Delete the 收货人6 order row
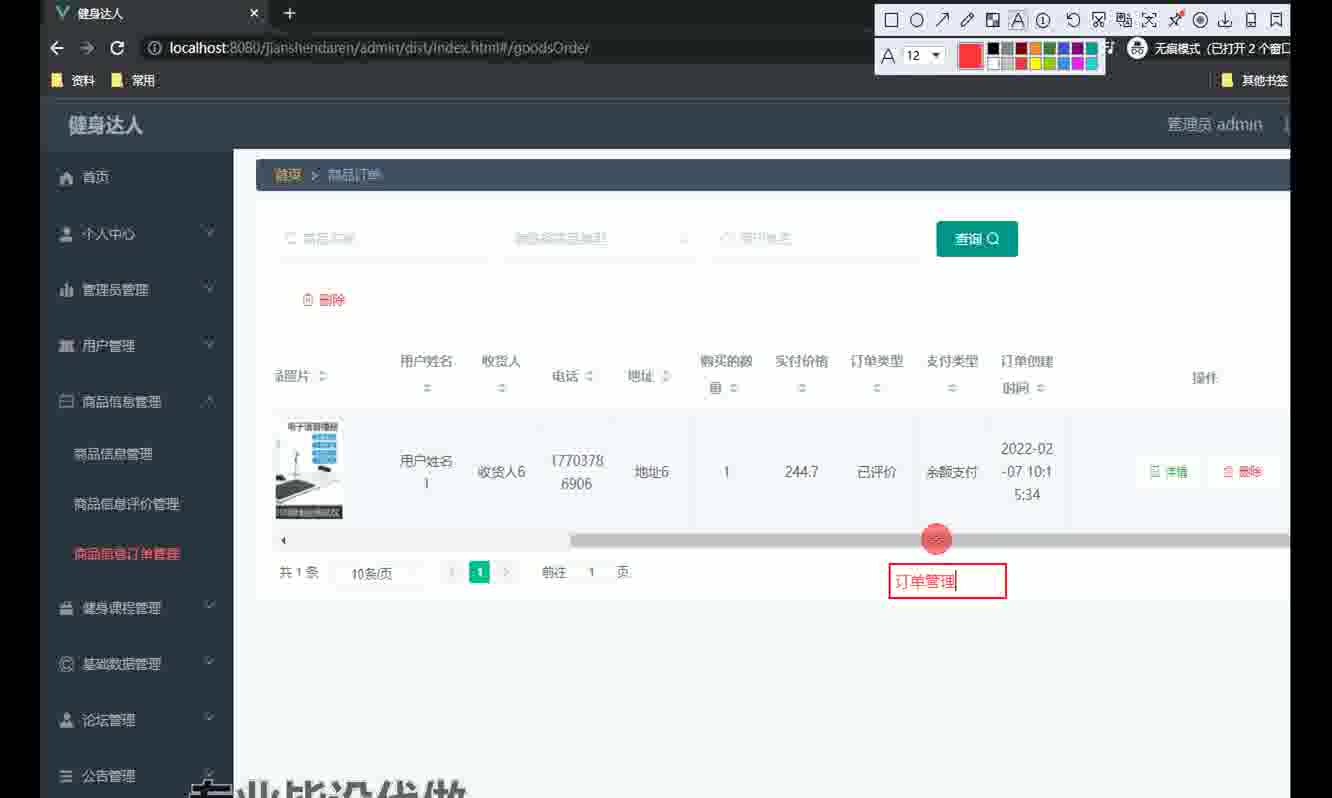Image resolution: width=1332 pixels, height=798 pixels. (1243, 472)
